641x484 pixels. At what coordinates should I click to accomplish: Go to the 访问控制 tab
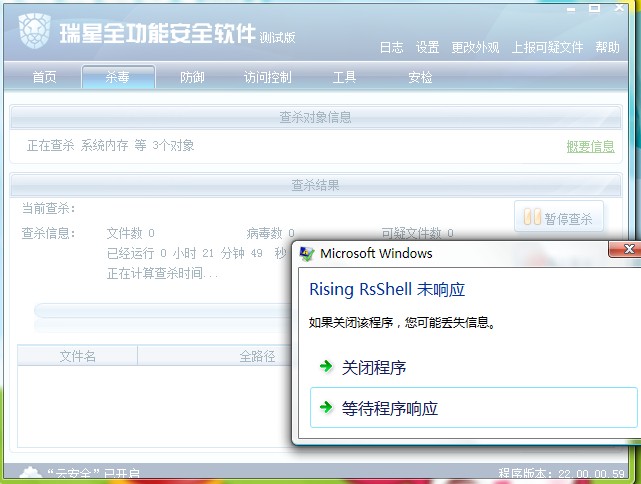267,77
